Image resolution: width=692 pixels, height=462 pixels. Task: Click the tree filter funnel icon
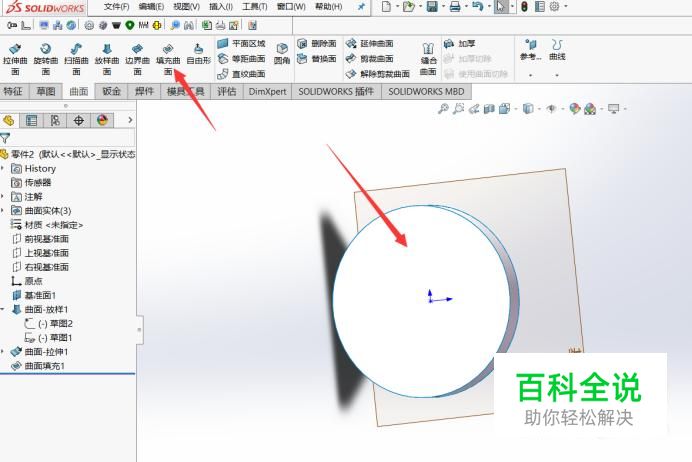[5, 138]
